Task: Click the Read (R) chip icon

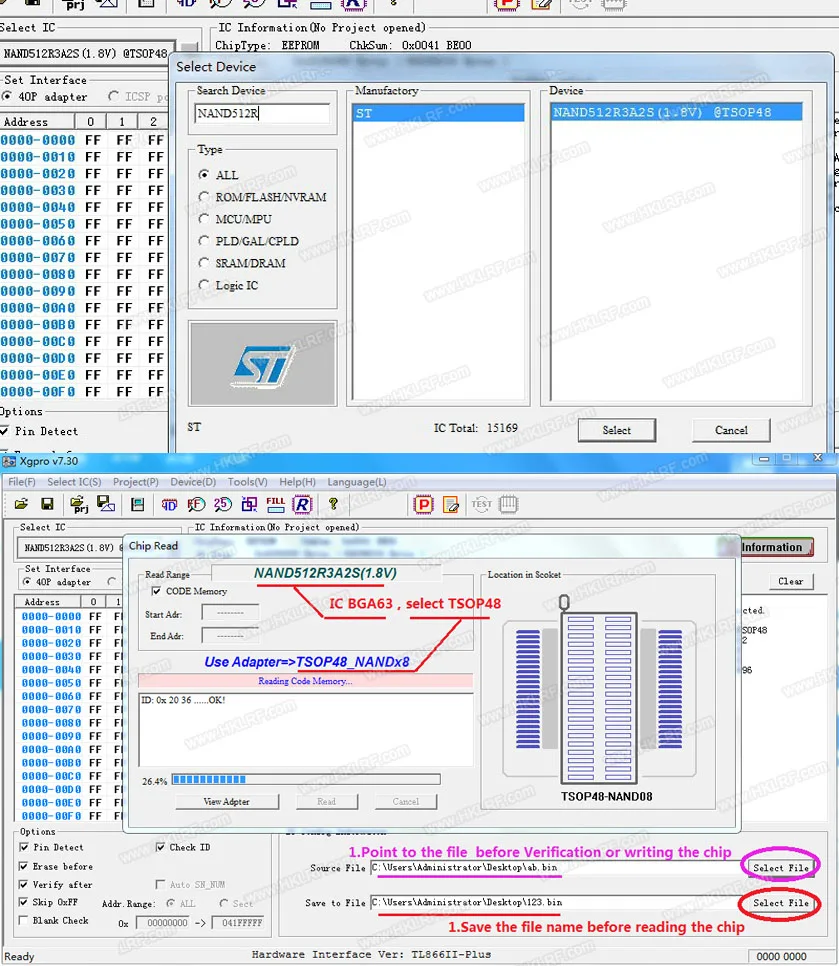Action: (302, 505)
